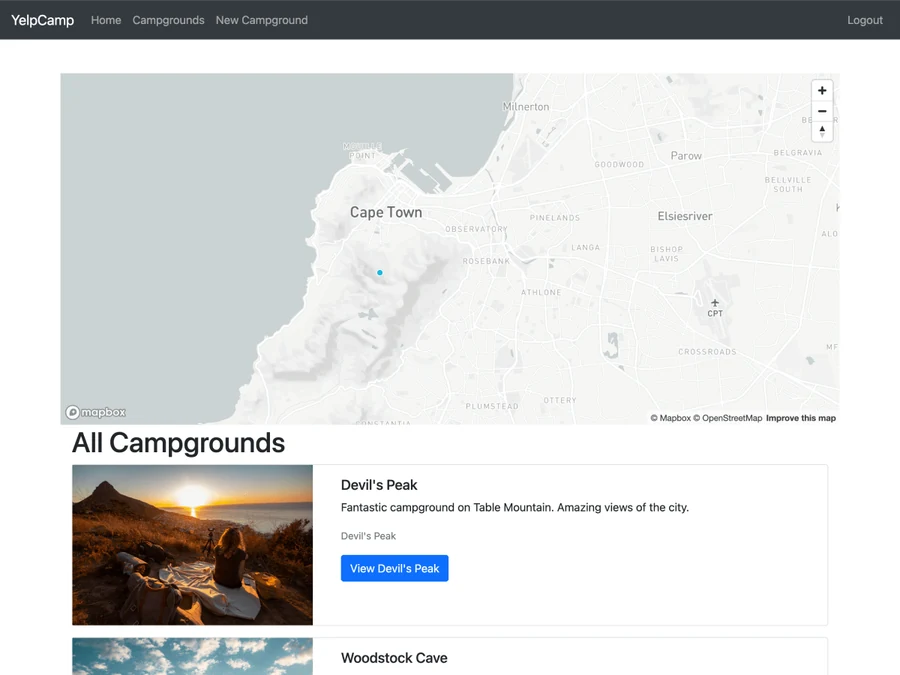
Task: Click the Devil's Peak sunset thumbnail
Action: [192, 545]
